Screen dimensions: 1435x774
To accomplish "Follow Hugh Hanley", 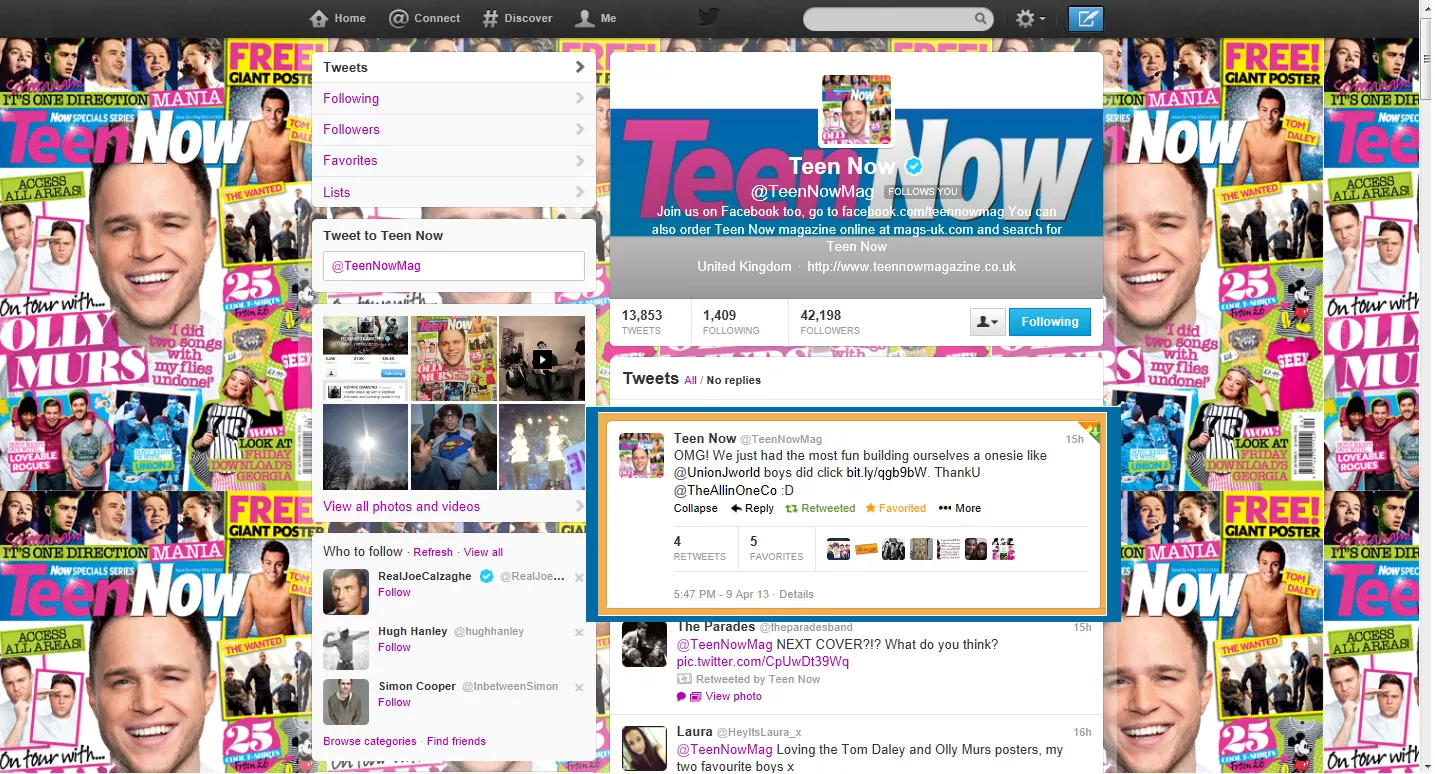I will coord(394,647).
